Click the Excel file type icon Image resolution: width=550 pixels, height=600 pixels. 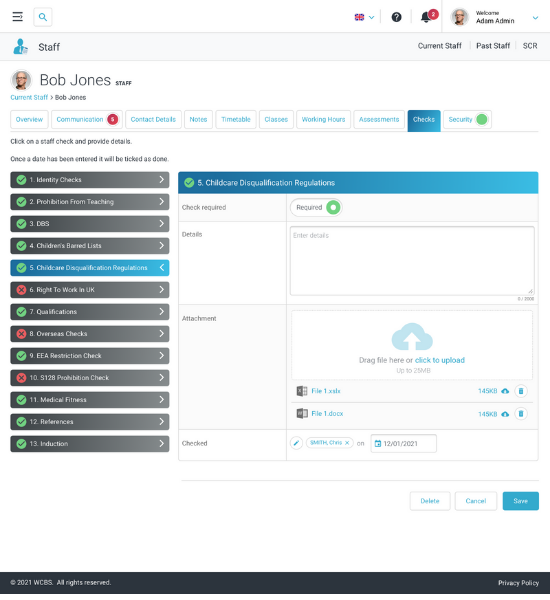coord(302,391)
